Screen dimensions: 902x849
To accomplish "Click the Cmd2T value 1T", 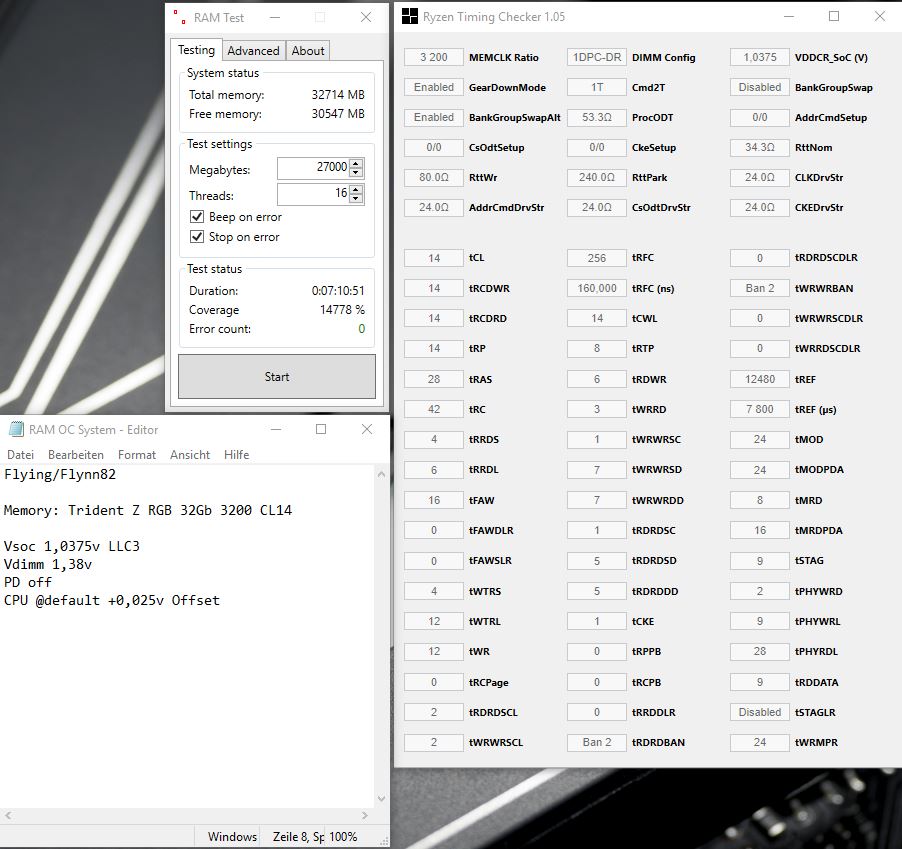I will pos(597,87).
